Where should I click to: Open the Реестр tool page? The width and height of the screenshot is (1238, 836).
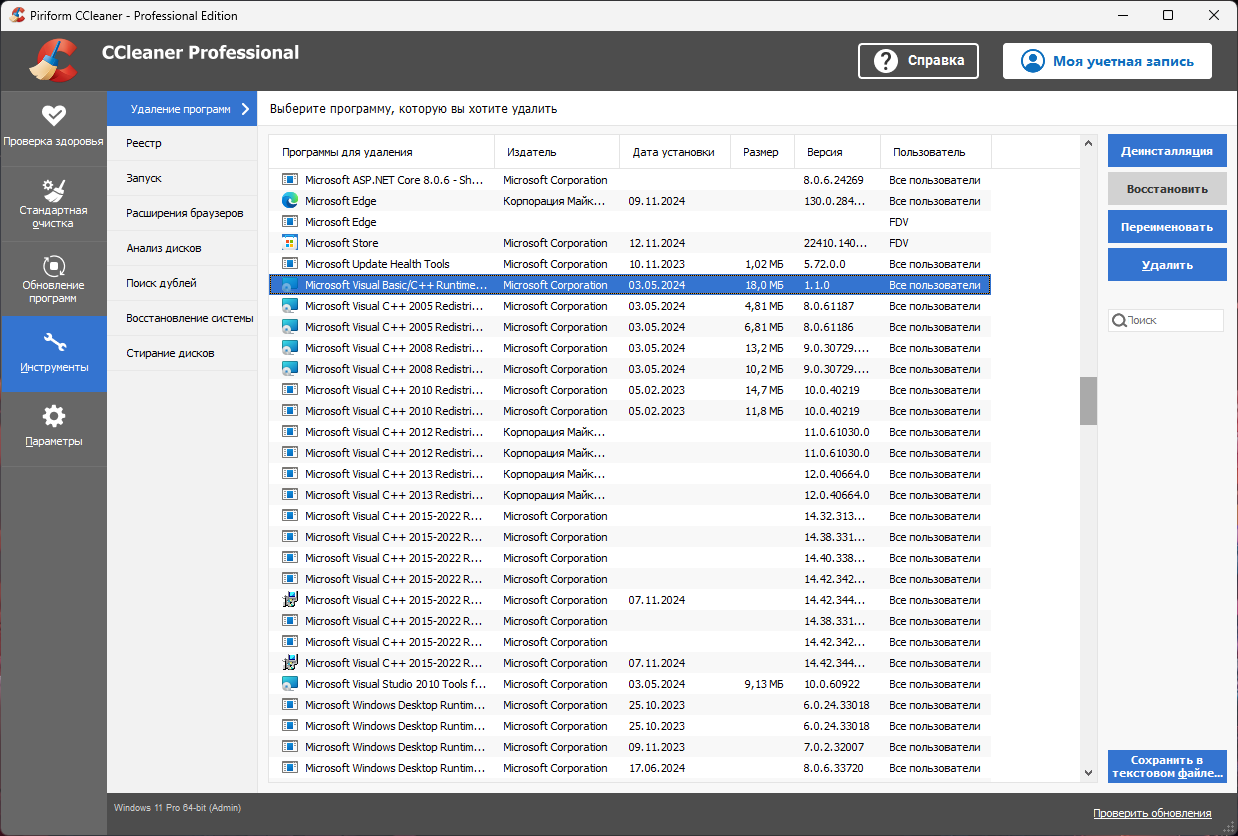[x=182, y=143]
